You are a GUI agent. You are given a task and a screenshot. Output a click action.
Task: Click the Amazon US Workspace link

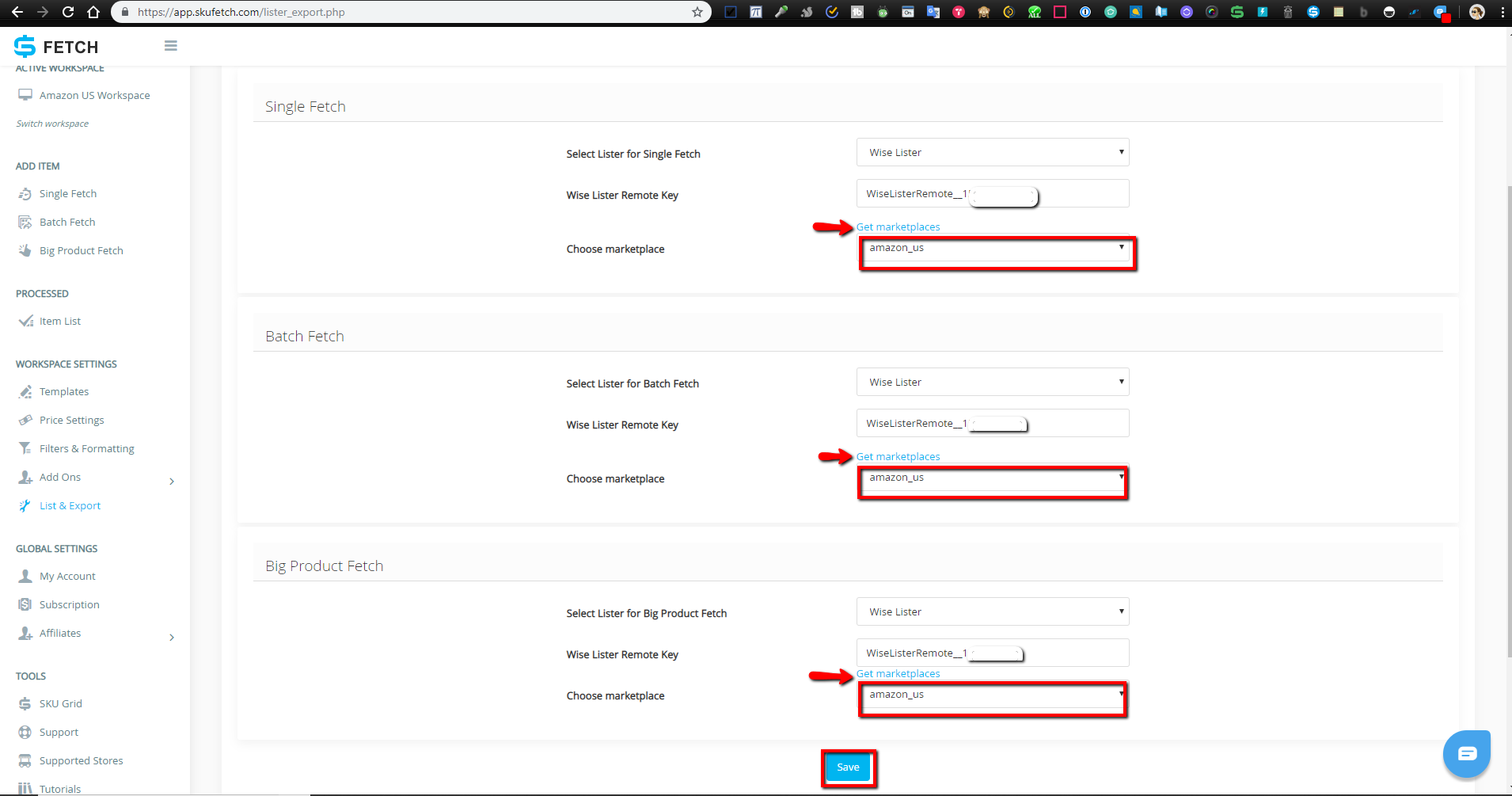tap(95, 96)
